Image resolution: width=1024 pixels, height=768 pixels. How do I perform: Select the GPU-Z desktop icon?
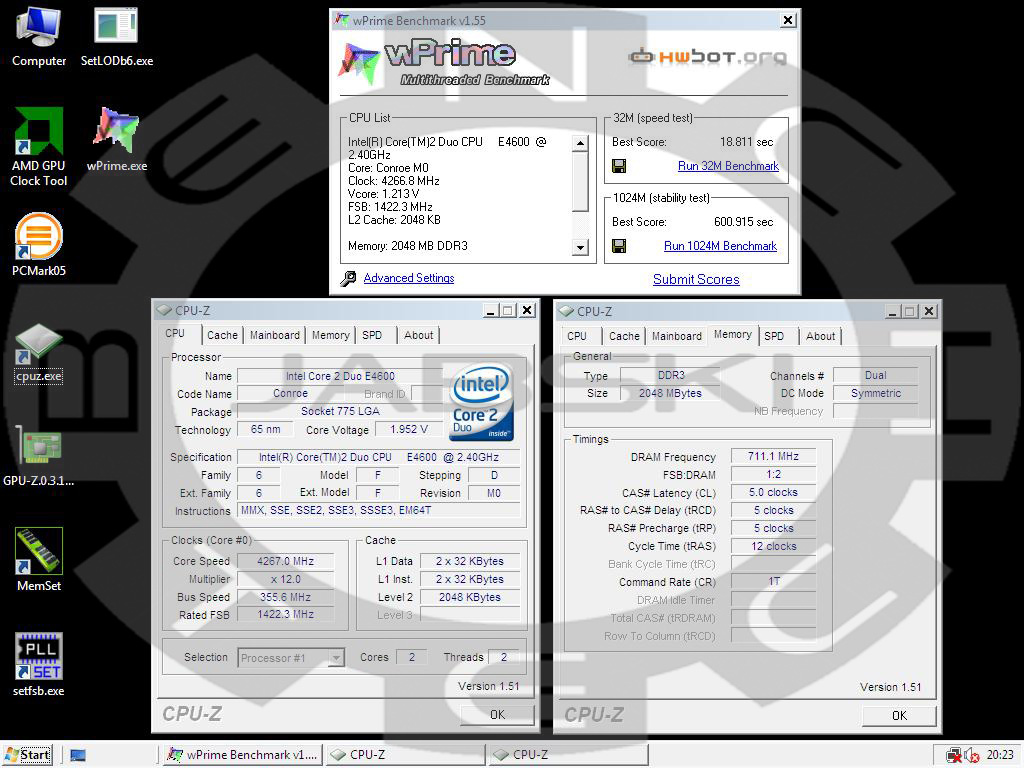point(39,456)
